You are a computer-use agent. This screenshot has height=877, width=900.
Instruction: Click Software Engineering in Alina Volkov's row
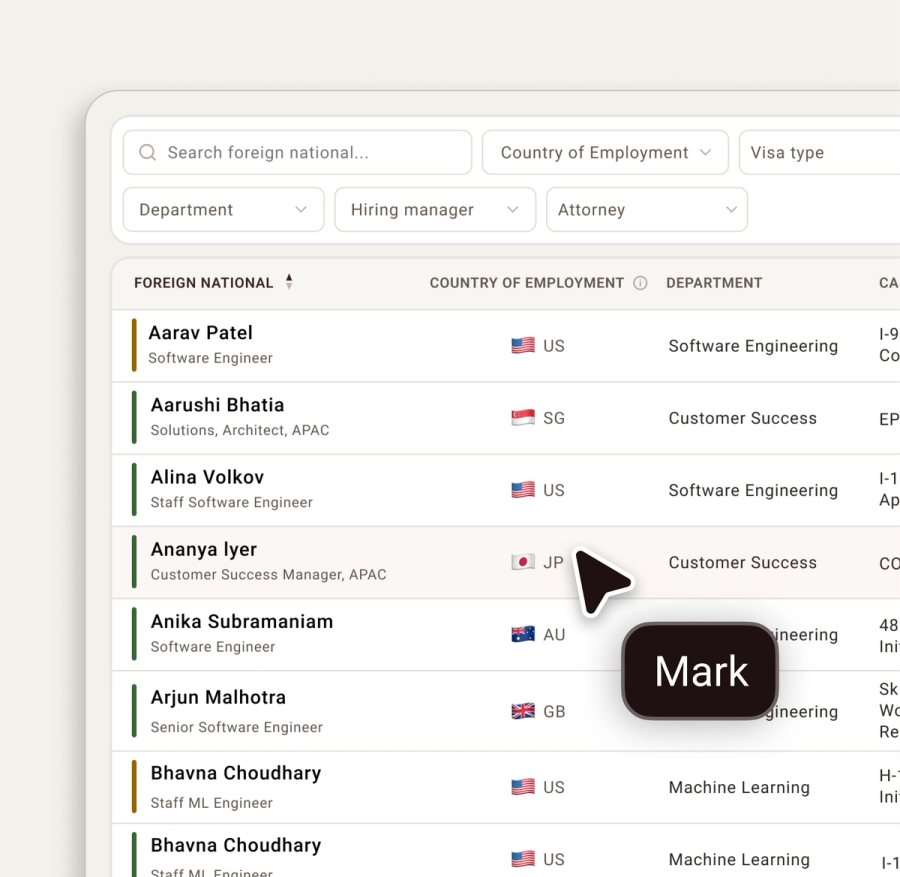(753, 491)
